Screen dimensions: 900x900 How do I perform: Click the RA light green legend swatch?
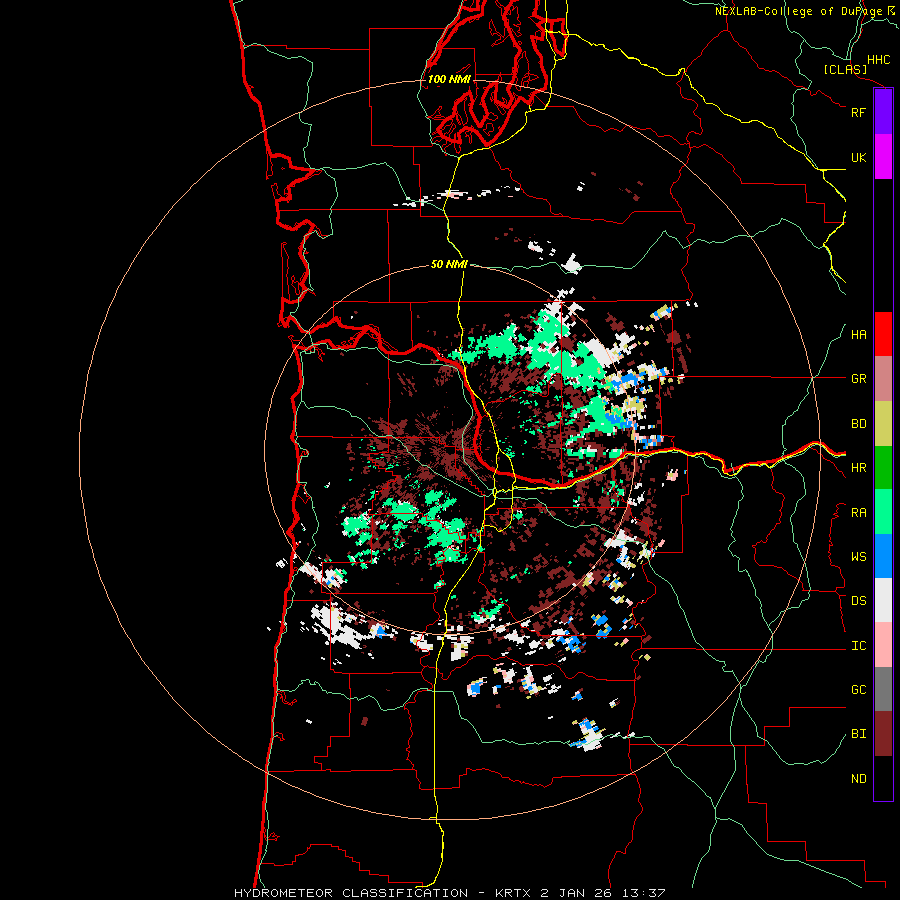point(883,512)
